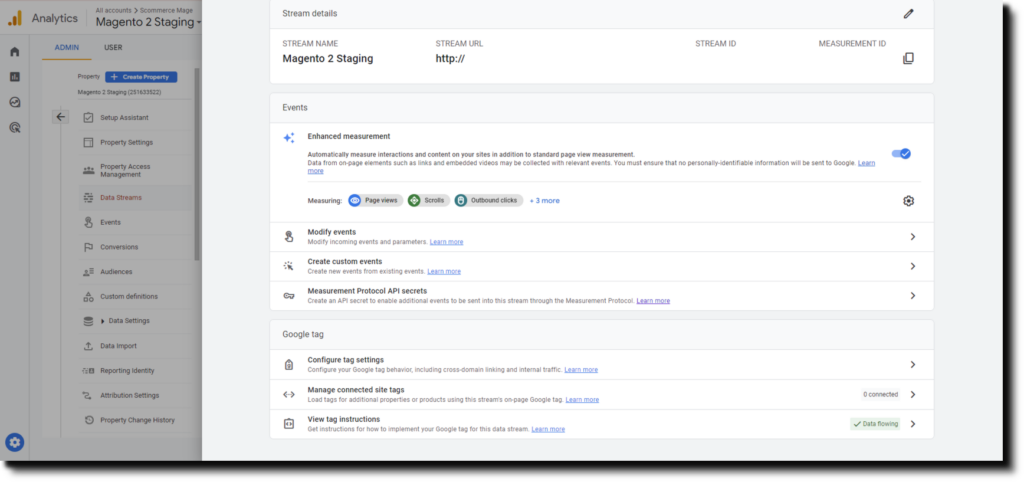The width and height of the screenshot is (1024, 482).
Task: Open Data Import
Action: coord(118,346)
